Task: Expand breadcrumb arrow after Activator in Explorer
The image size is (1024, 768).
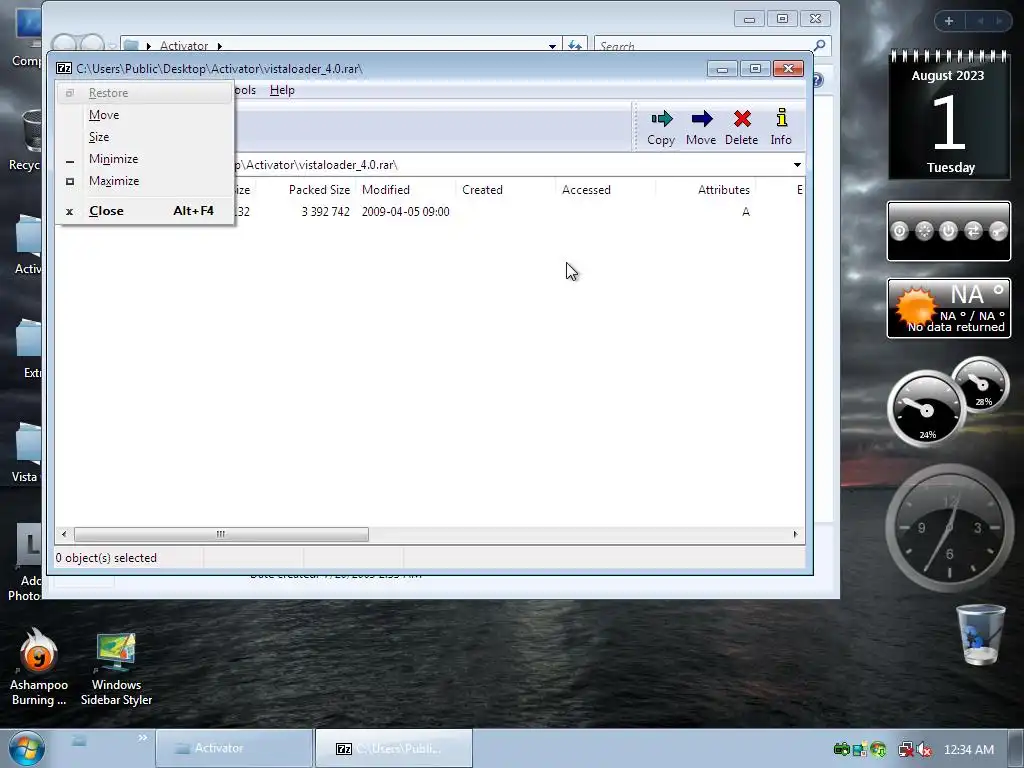Action: (x=219, y=46)
